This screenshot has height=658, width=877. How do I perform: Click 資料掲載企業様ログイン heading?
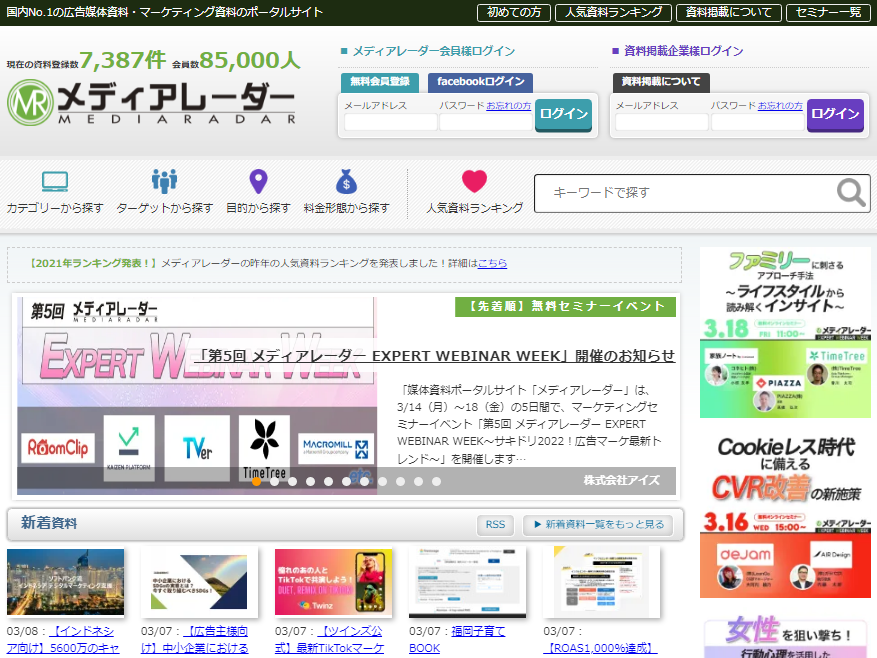point(683,51)
